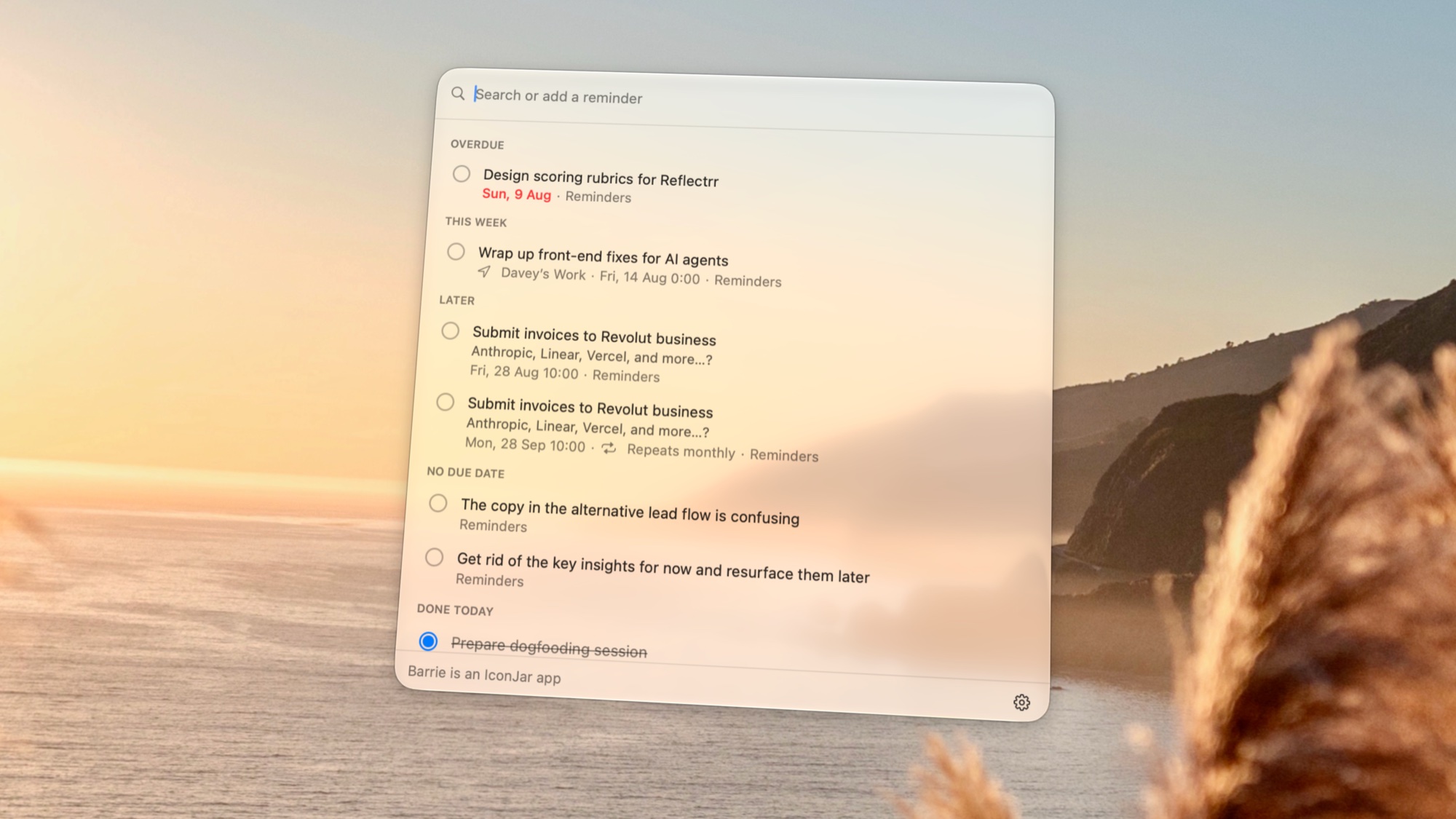Click the repeat icon next to Repeats monthly
The height and width of the screenshot is (819, 1456).
click(x=609, y=448)
